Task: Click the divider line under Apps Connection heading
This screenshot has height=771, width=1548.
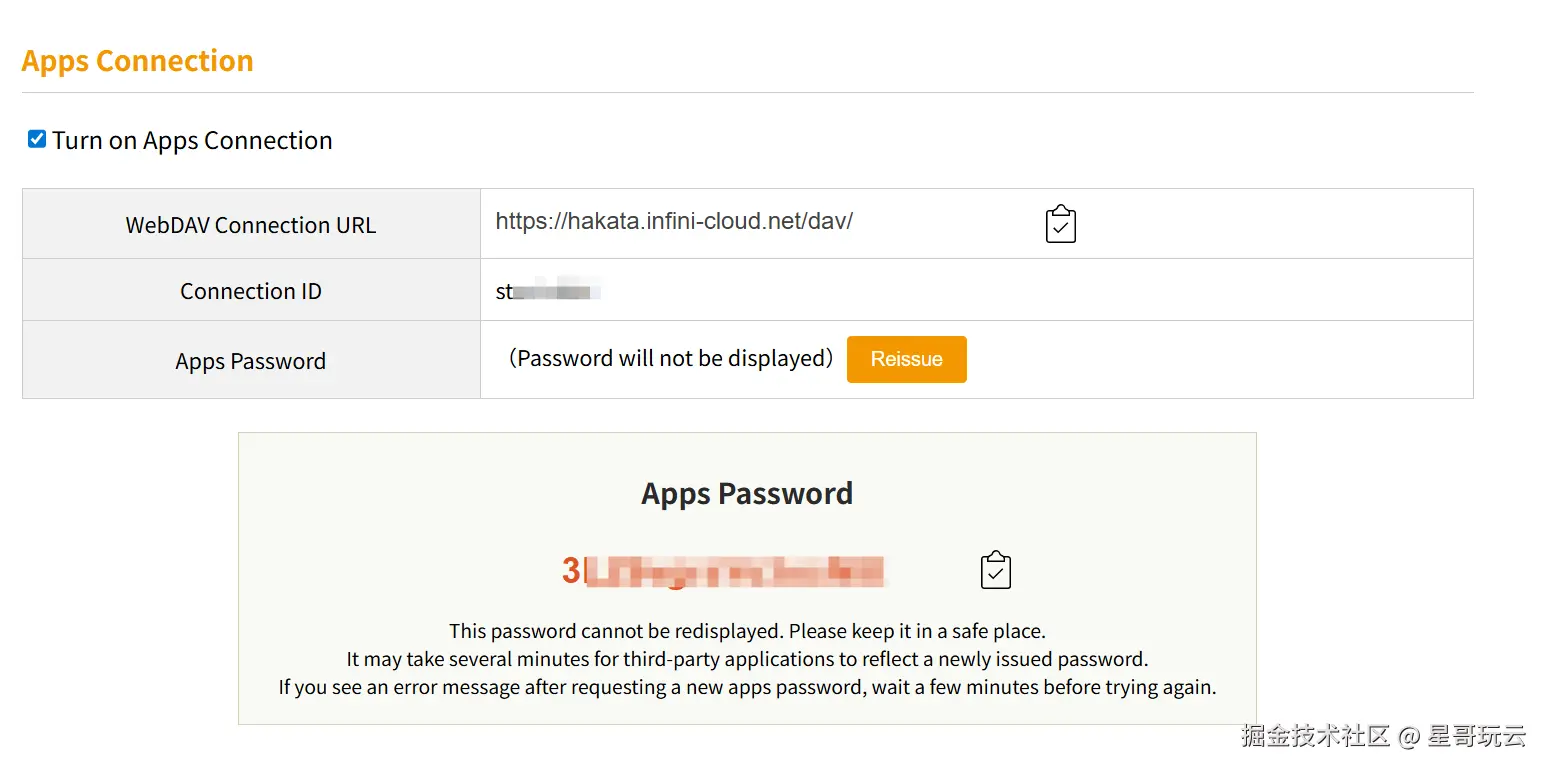Action: click(x=747, y=92)
